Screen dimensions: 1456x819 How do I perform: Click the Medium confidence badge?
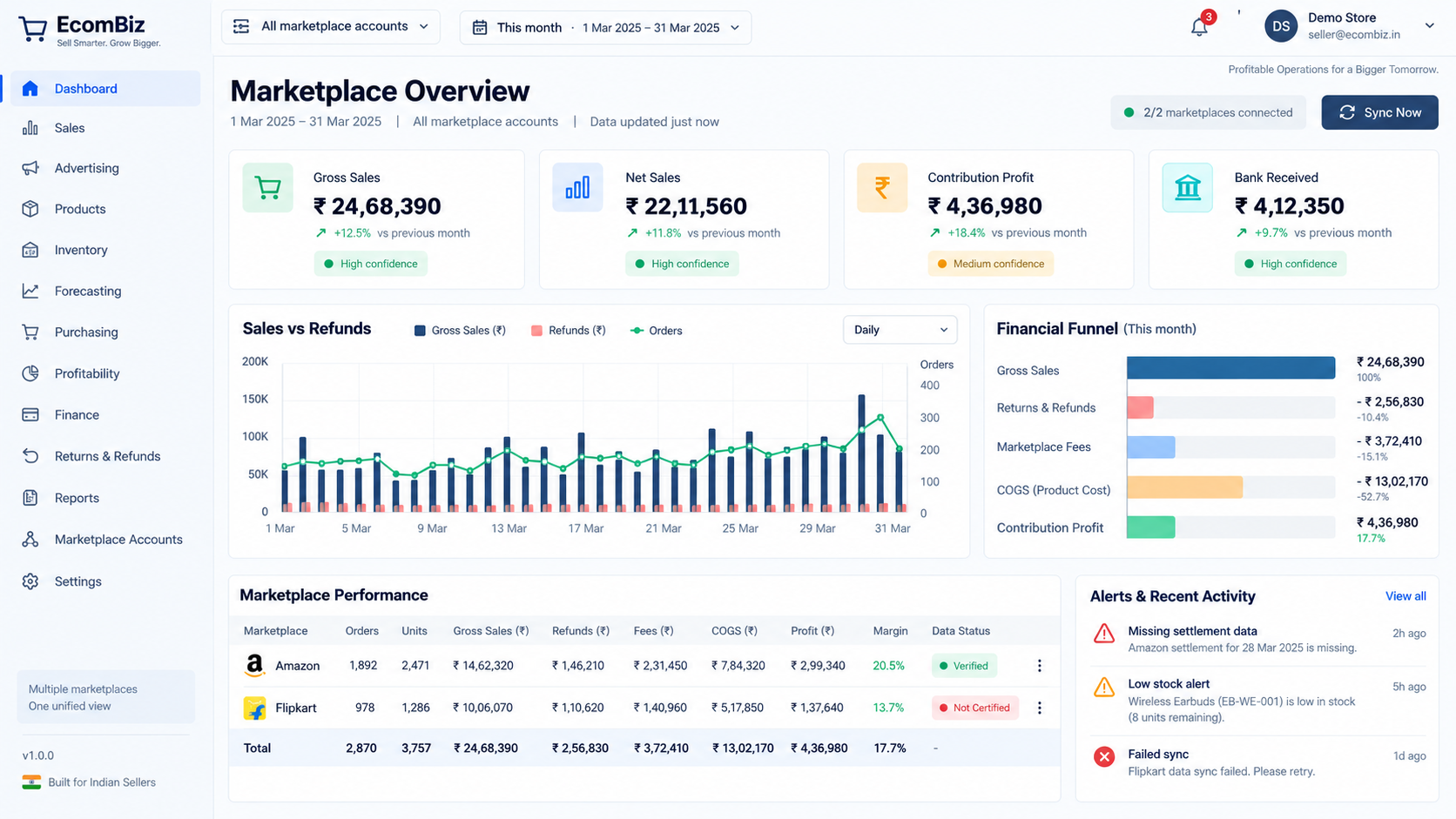990,264
